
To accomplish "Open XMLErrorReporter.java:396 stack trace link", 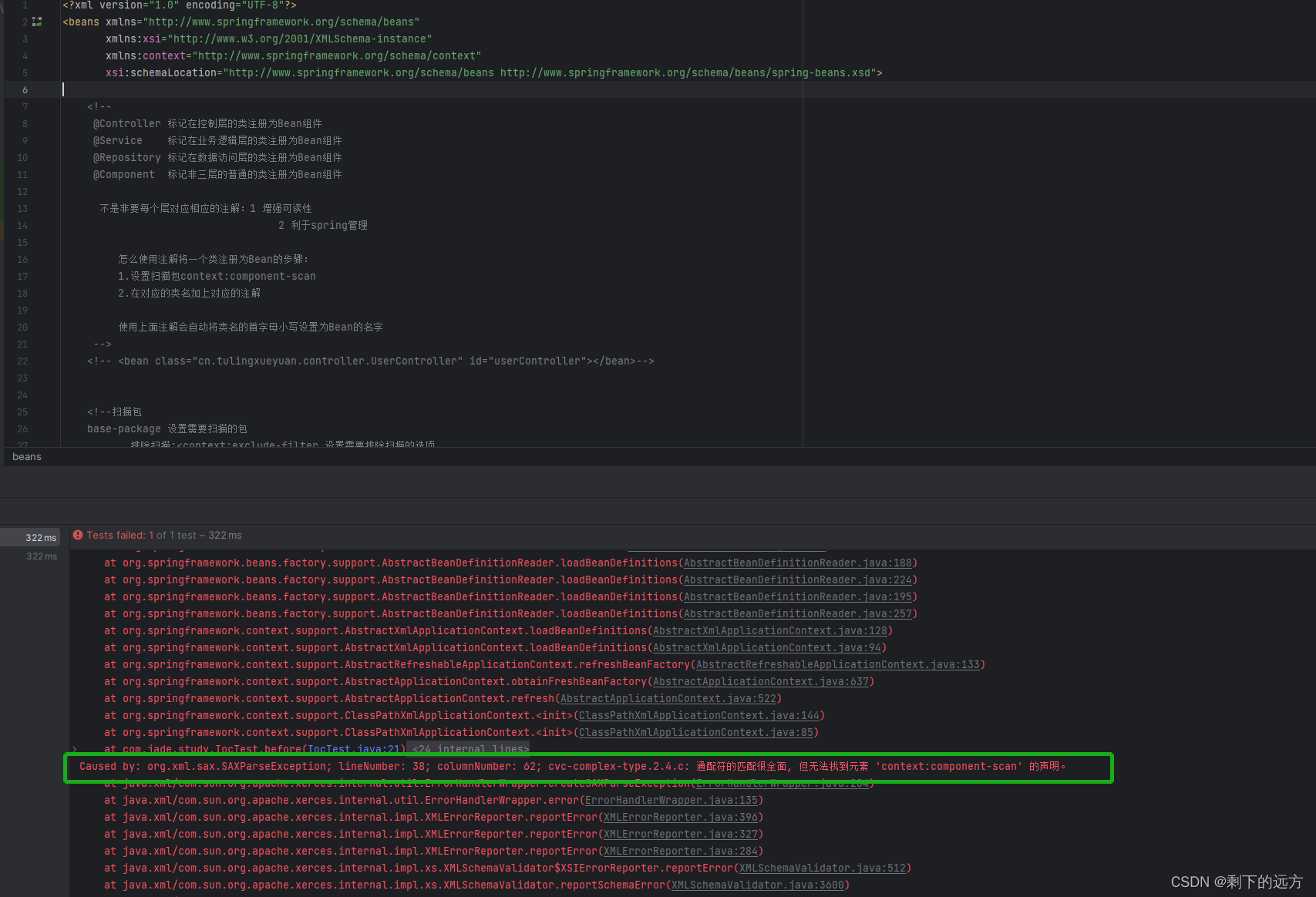I will pos(680,817).
